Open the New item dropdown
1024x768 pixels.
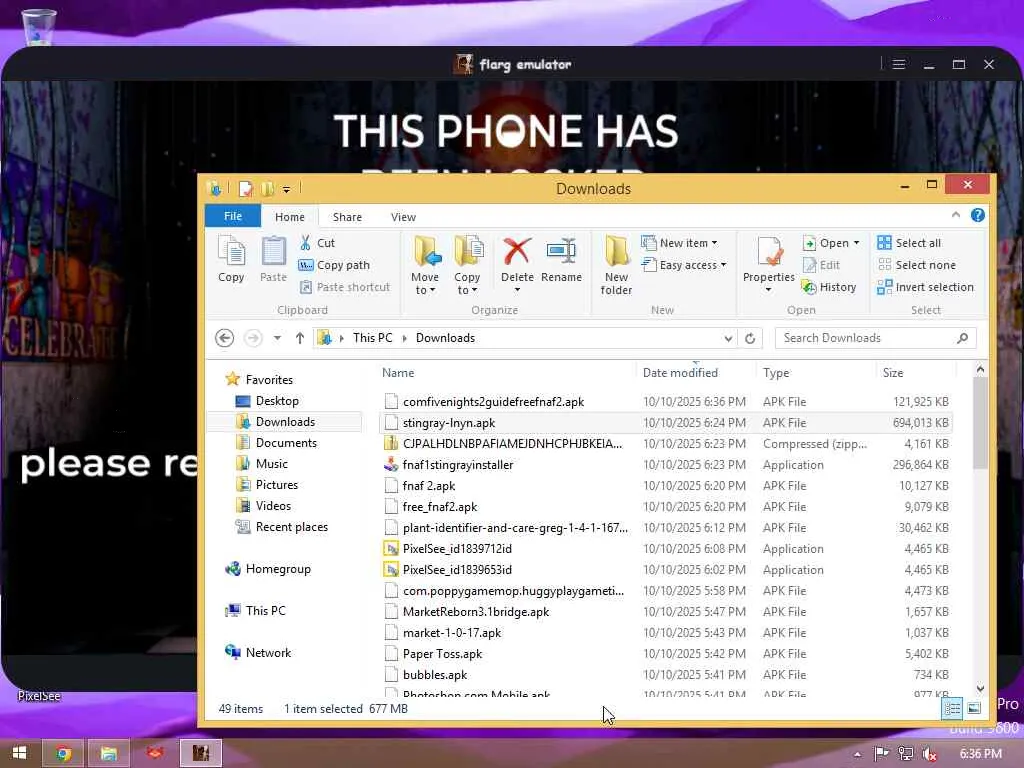[679, 243]
